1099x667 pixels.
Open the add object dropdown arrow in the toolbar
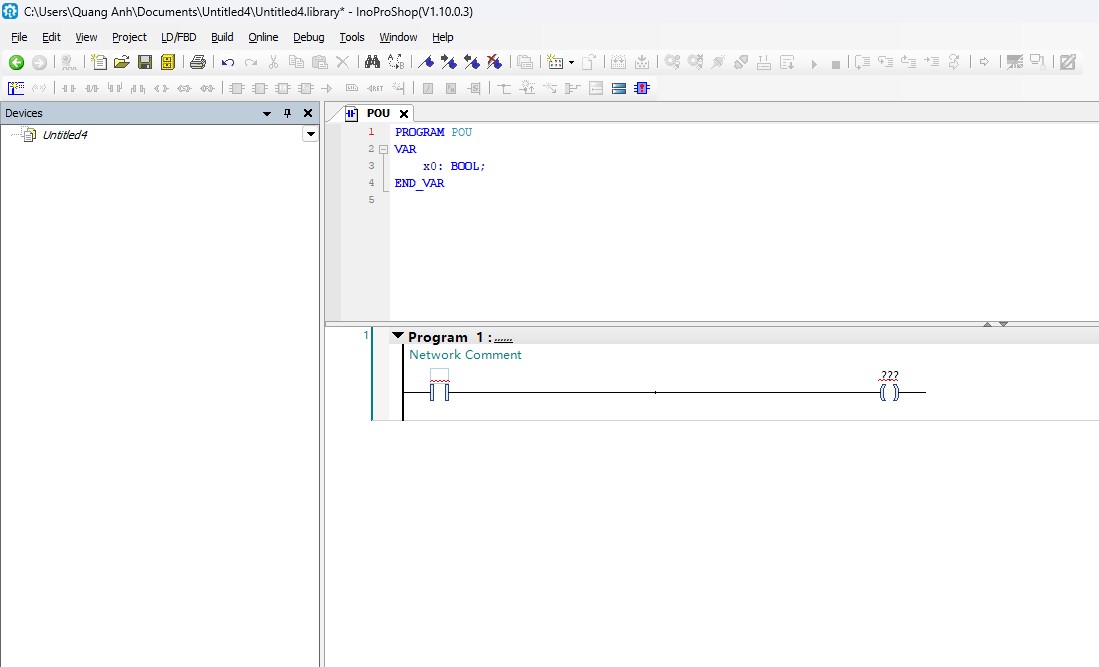(x=571, y=63)
